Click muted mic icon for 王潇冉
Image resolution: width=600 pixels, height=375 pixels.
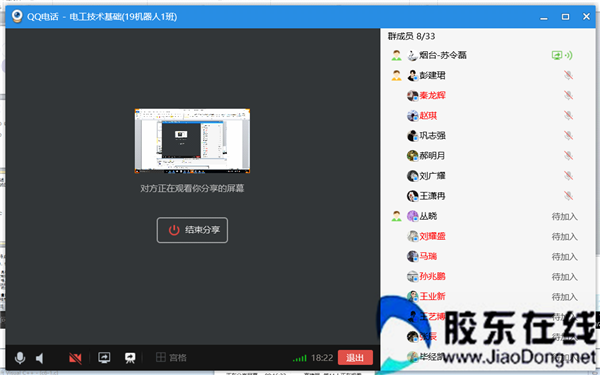[x=568, y=196]
